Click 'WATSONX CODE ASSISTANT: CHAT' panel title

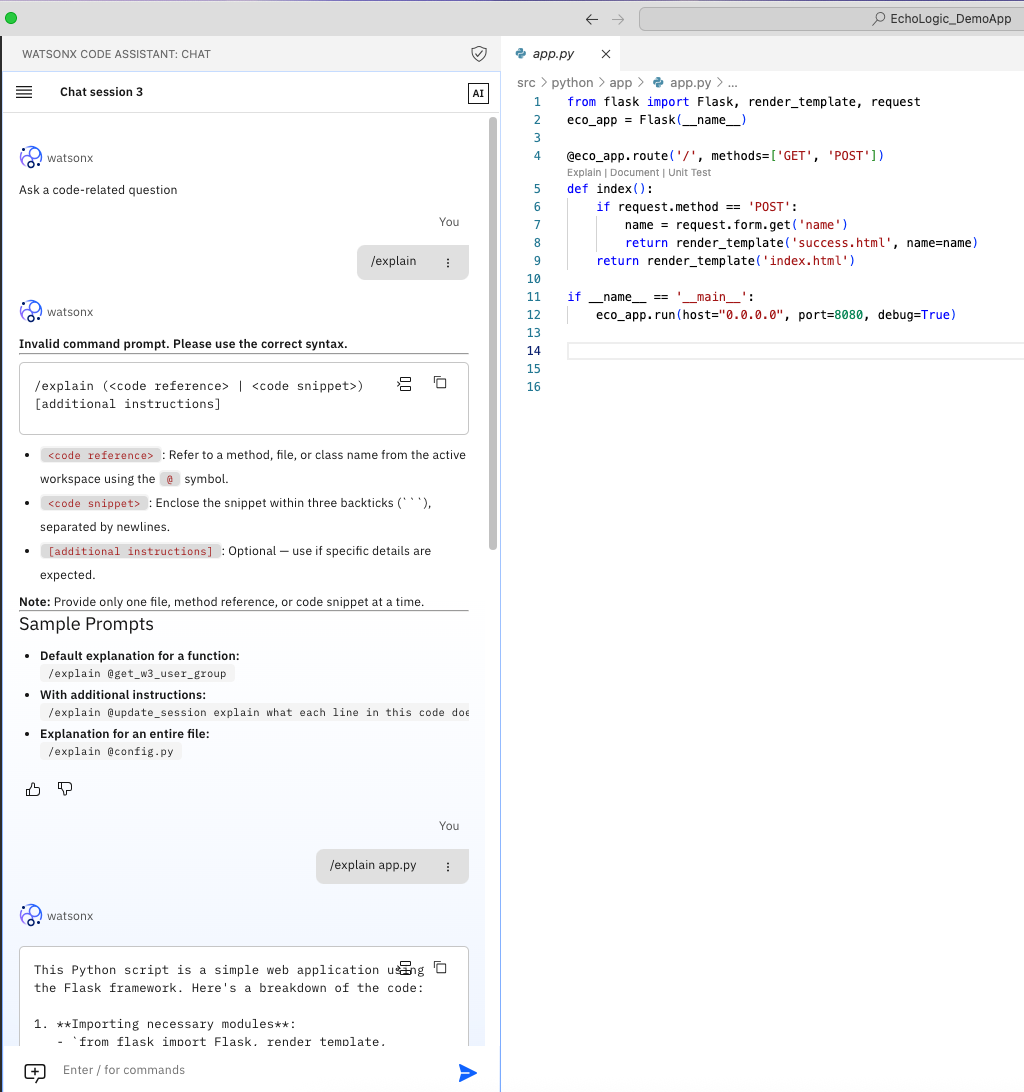(x=116, y=54)
